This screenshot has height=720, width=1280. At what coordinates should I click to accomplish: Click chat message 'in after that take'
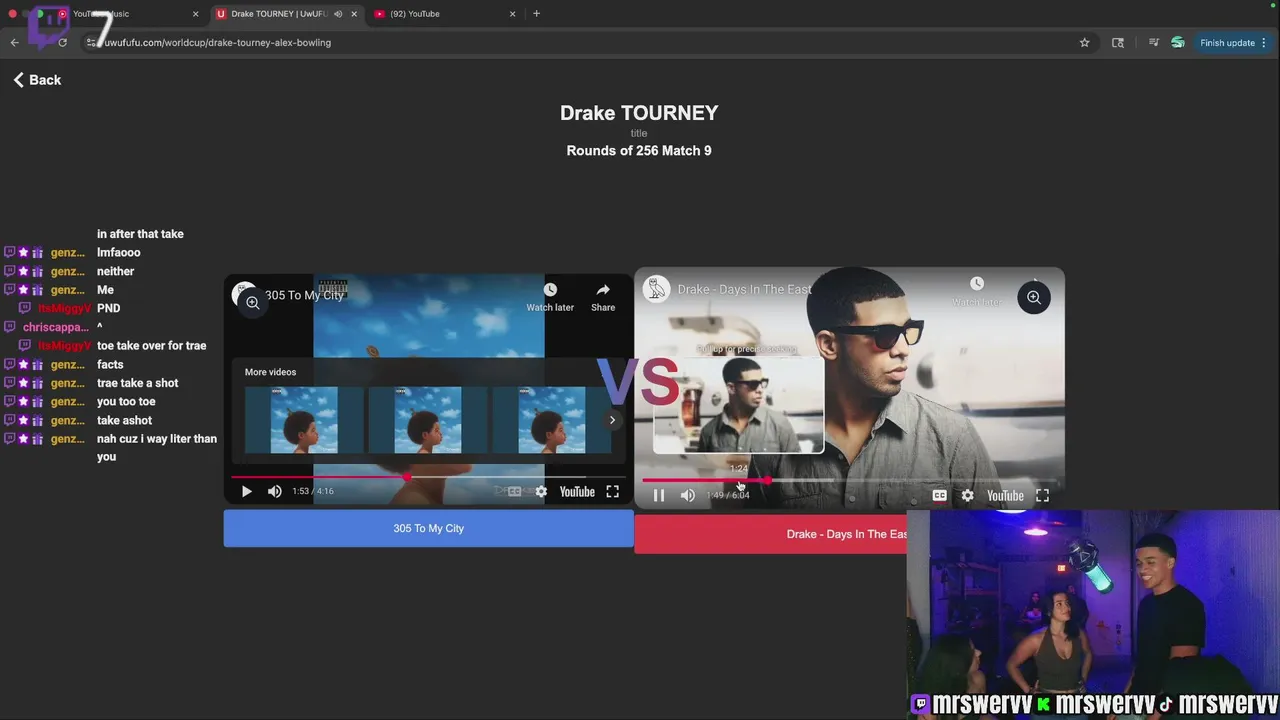pos(140,234)
